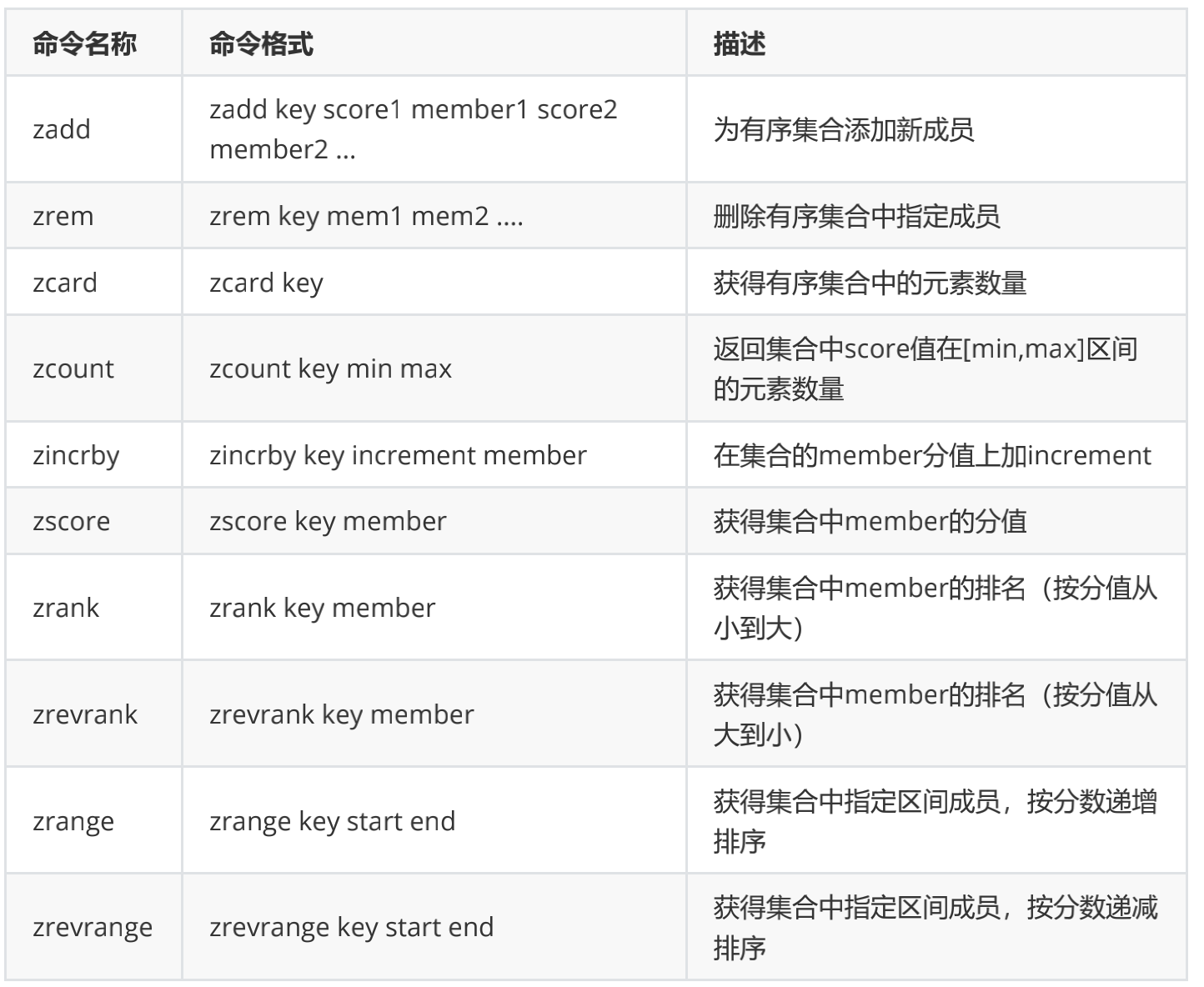Click the zrange key start end cell

(x=434, y=821)
